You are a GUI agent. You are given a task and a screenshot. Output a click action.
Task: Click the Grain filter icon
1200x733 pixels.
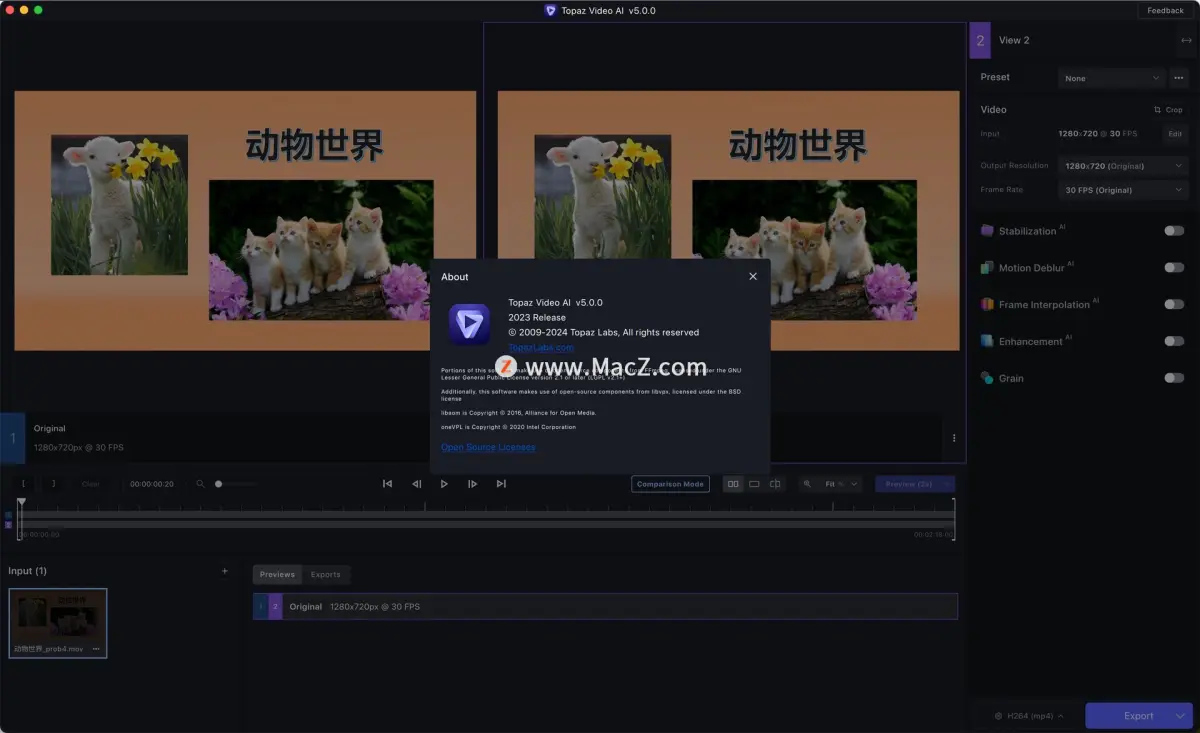[987, 378]
